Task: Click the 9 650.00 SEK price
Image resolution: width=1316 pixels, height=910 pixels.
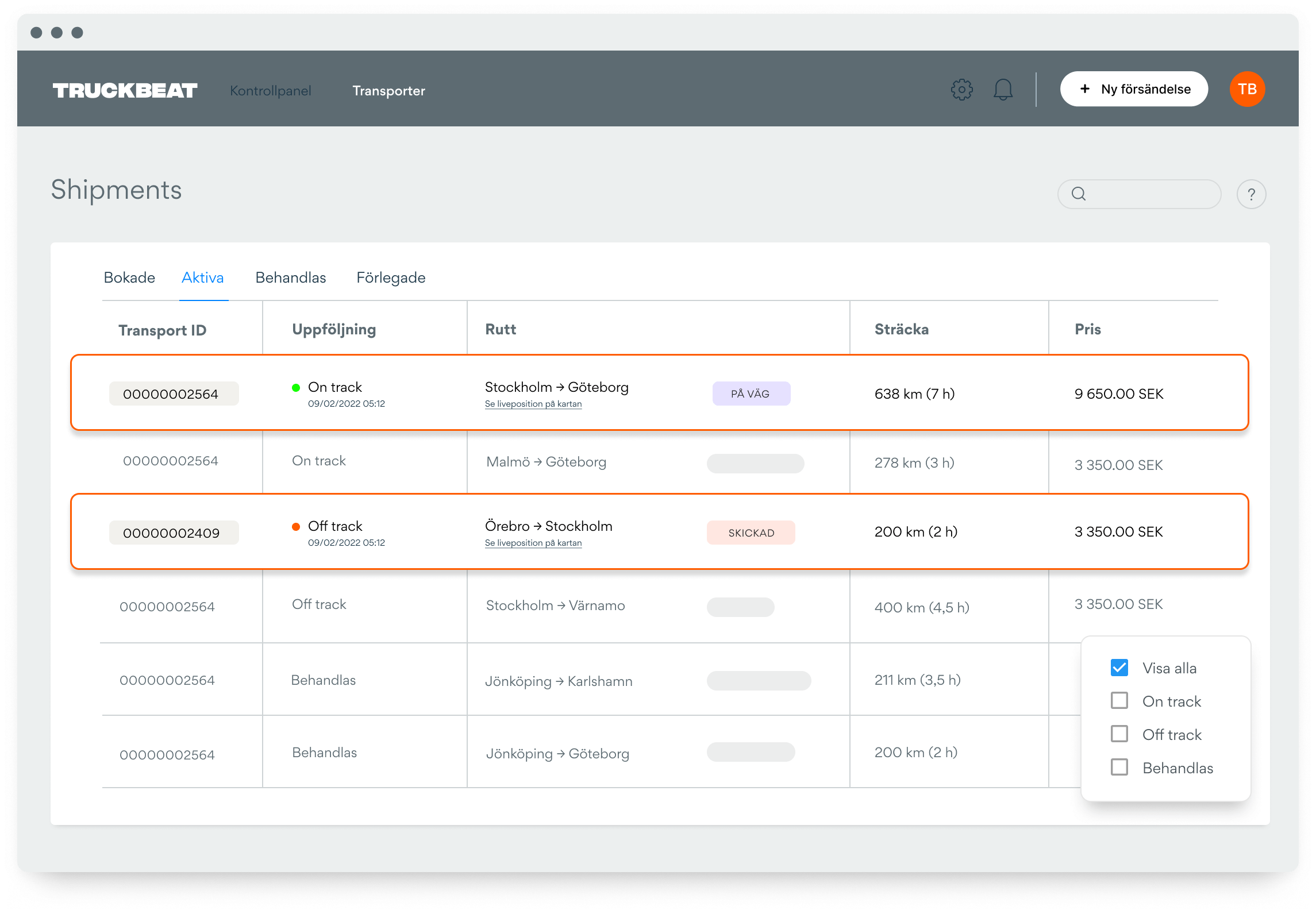Action: (x=1119, y=394)
